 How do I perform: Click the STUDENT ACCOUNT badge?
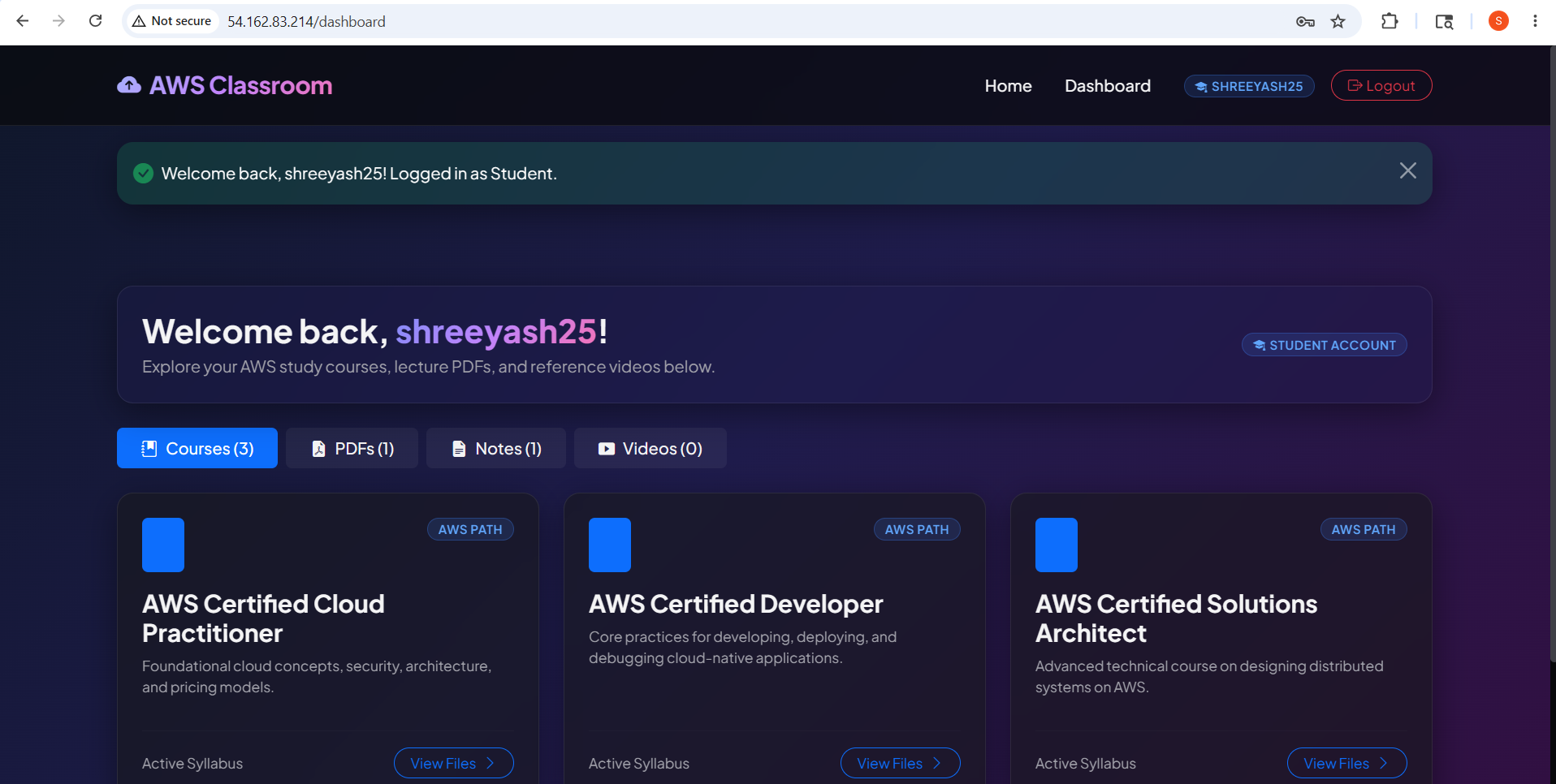pos(1325,345)
